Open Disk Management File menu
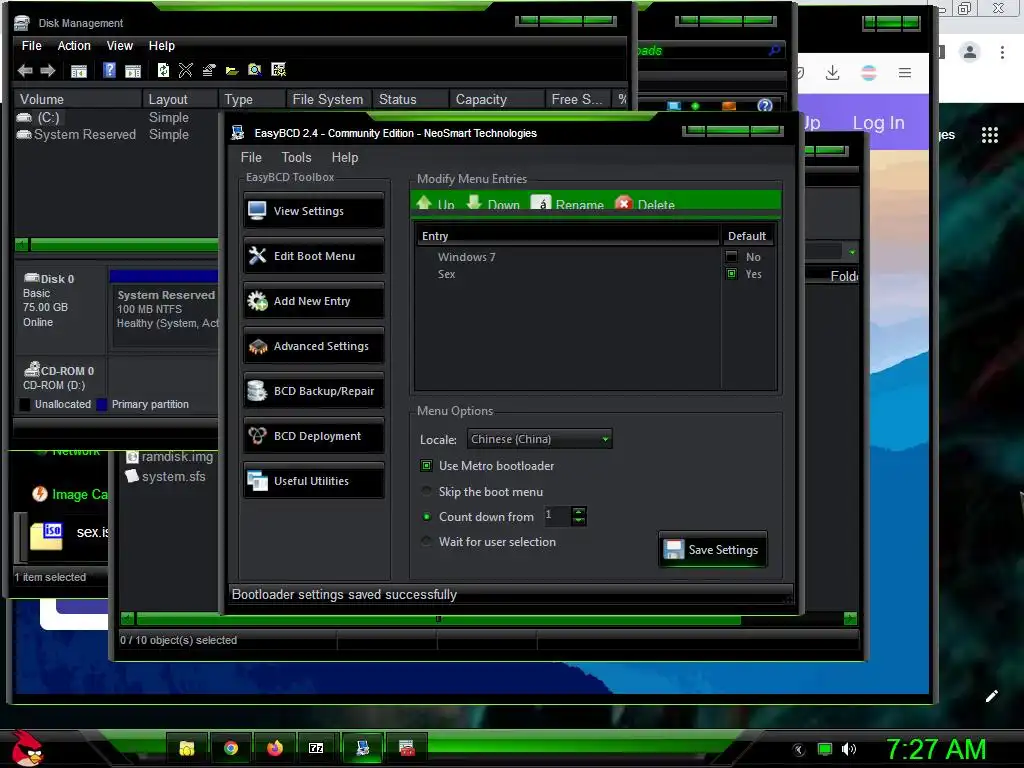 (x=31, y=46)
